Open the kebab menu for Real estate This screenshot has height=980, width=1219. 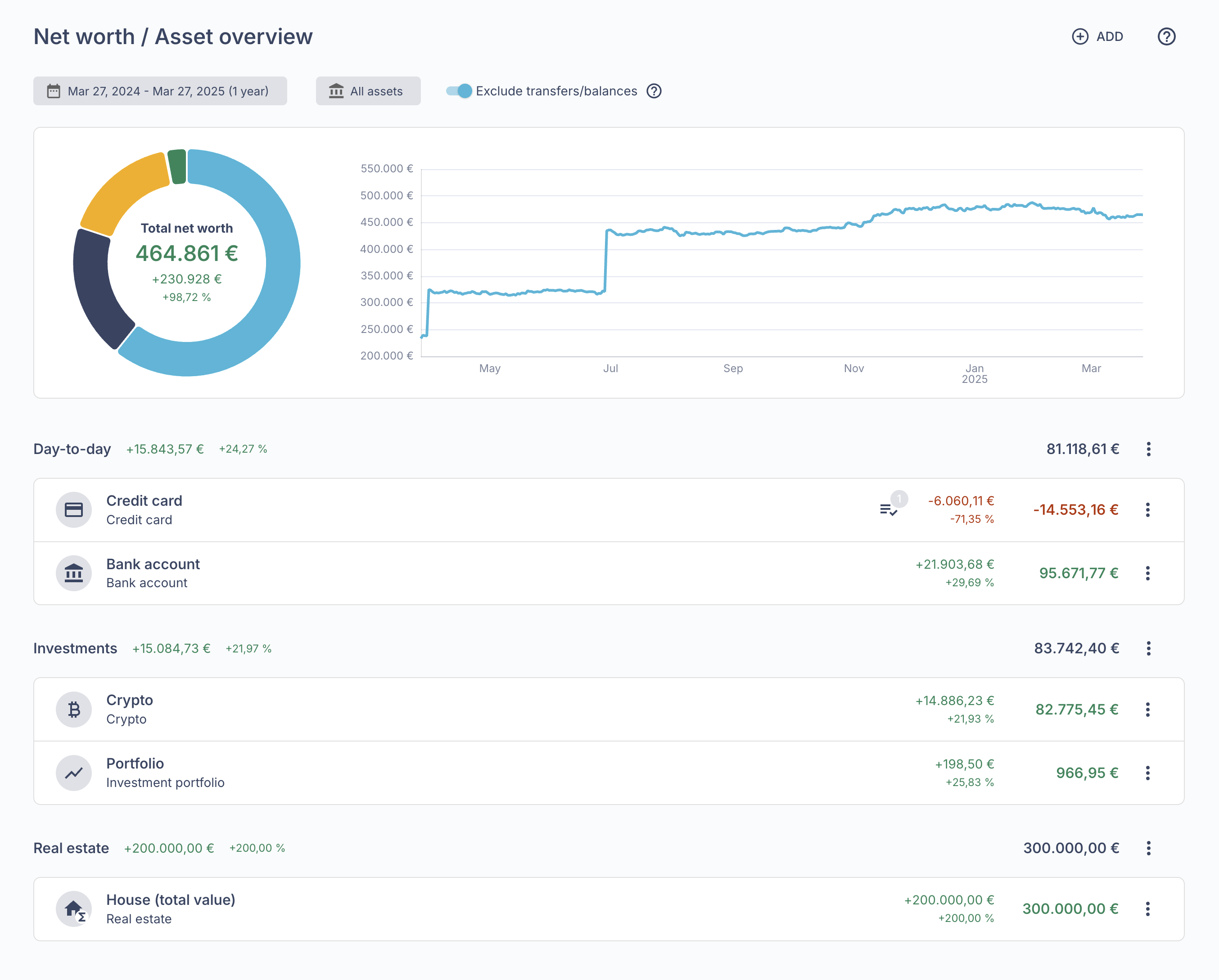pos(1149,848)
